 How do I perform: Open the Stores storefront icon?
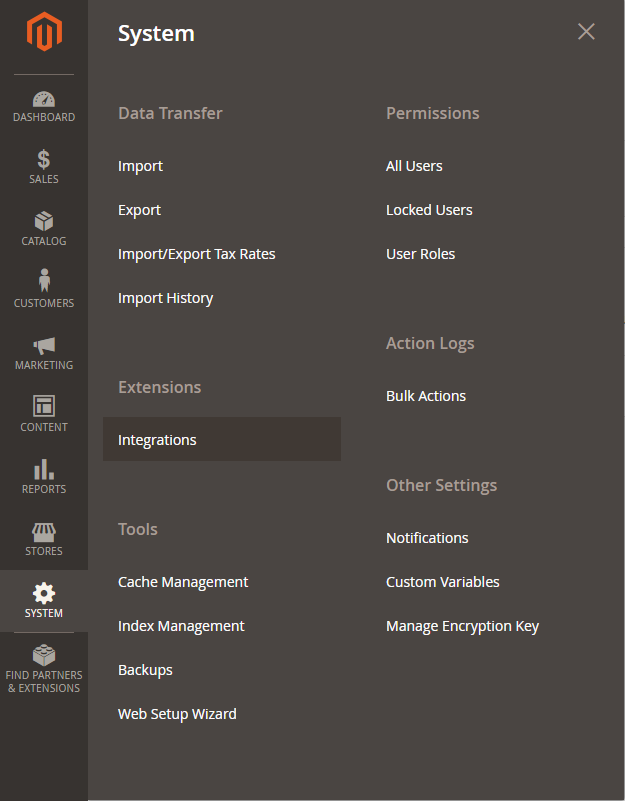44,531
